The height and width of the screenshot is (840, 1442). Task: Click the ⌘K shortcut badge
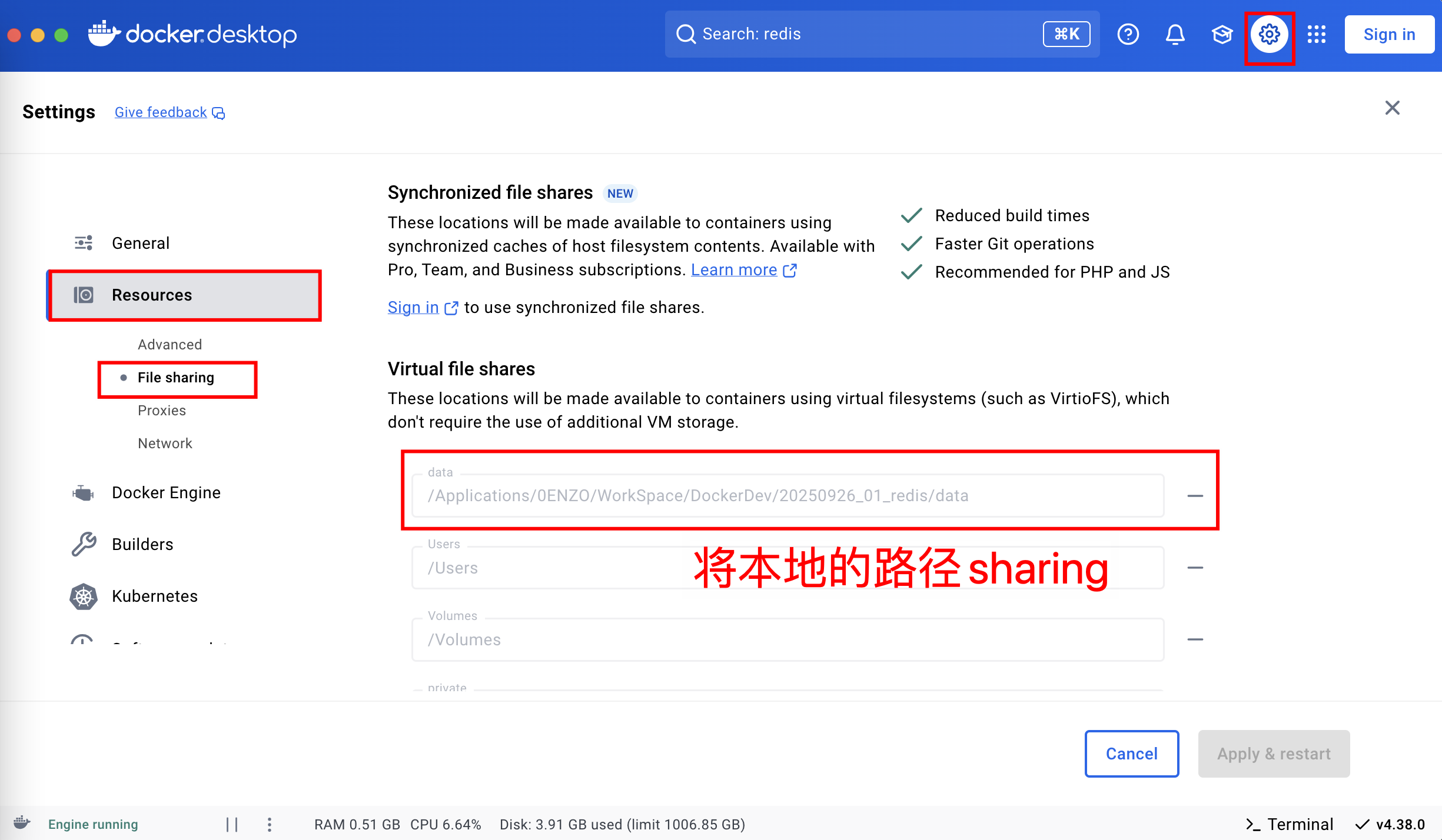(1066, 34)
